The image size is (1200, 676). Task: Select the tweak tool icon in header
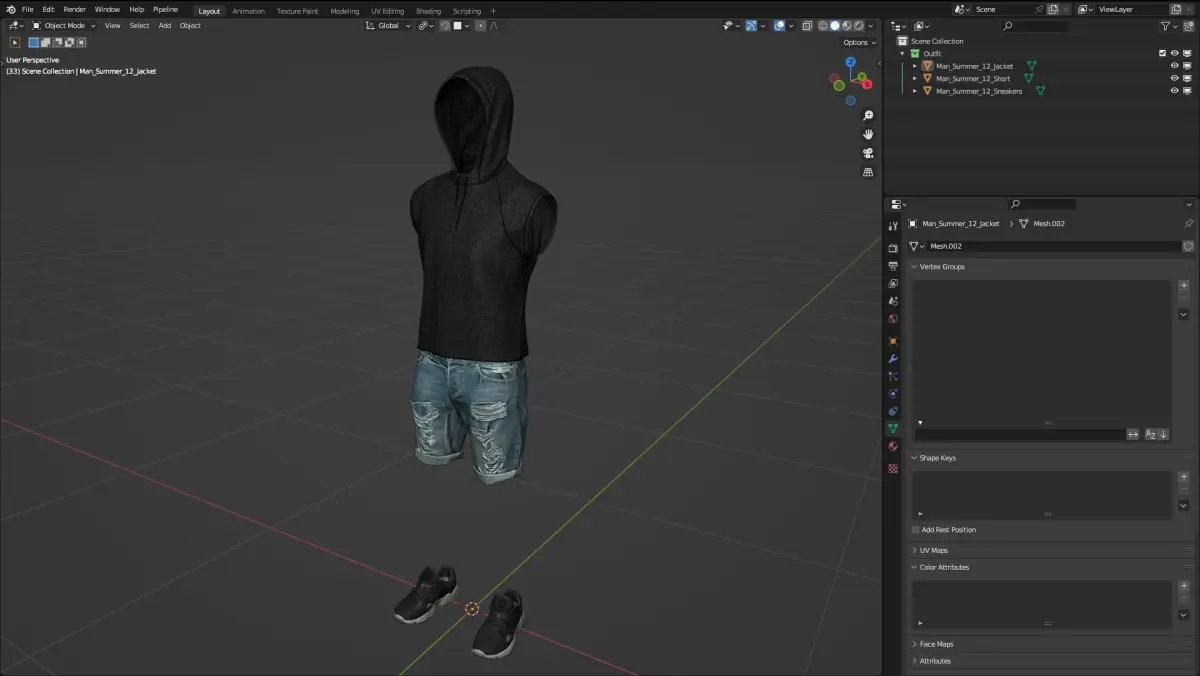(x=14, y=42)
